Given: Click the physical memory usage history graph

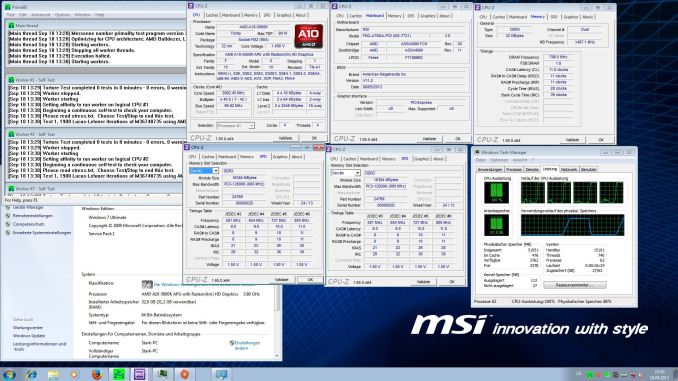Looking at the screenshot, I should pyautogui.click(x=572, y=225).
